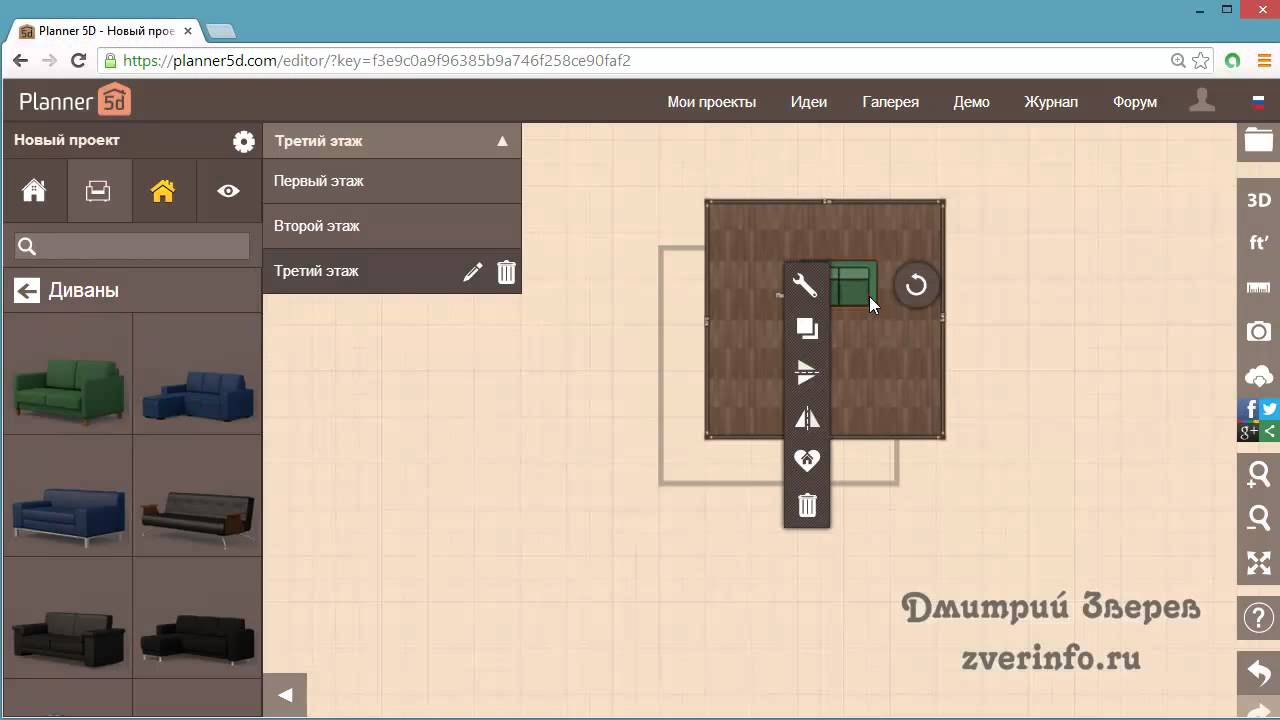Delete the sofa using context trash icon
This screenshot has width=1280, height=720.
pos(807,505)
